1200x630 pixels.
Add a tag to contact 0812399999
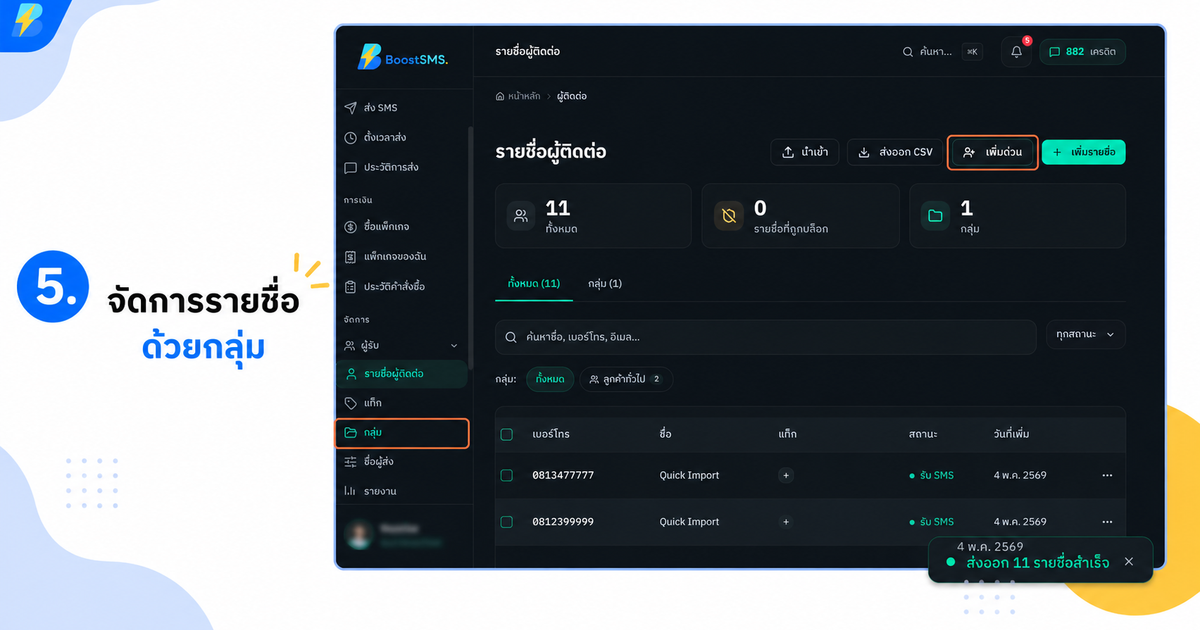pyautogui.click(x=786, y=522)
